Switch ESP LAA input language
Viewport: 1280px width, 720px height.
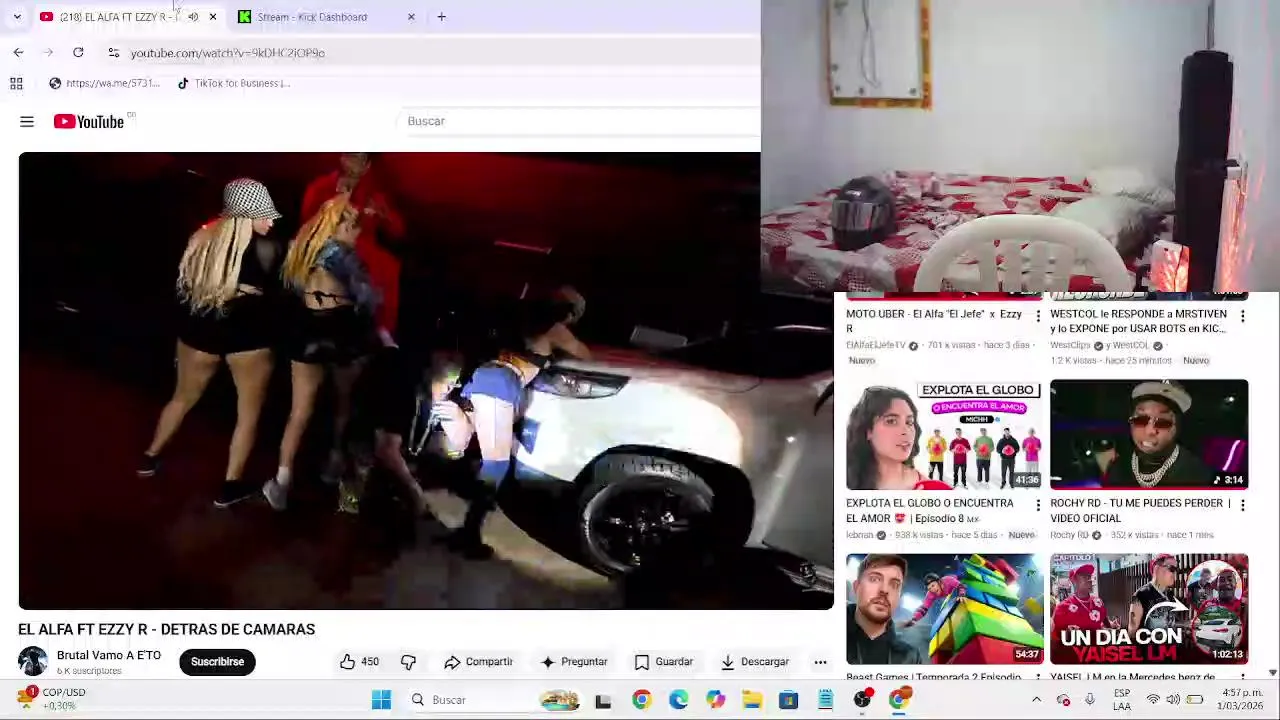1122,700
